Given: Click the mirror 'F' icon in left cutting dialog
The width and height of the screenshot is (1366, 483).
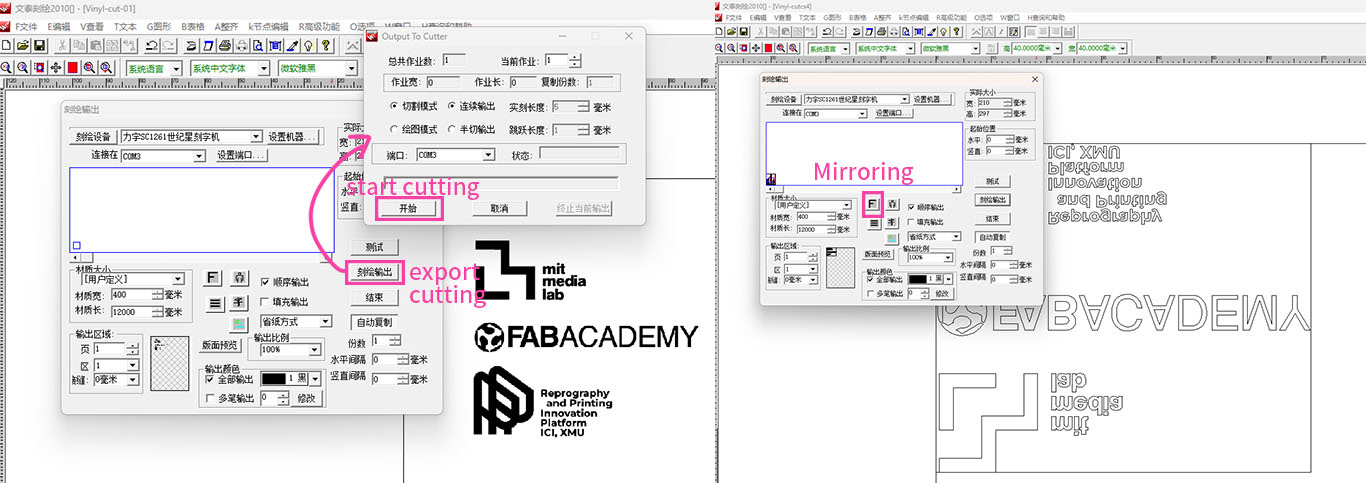Looking at the screenshot, I should coord(213,278).
